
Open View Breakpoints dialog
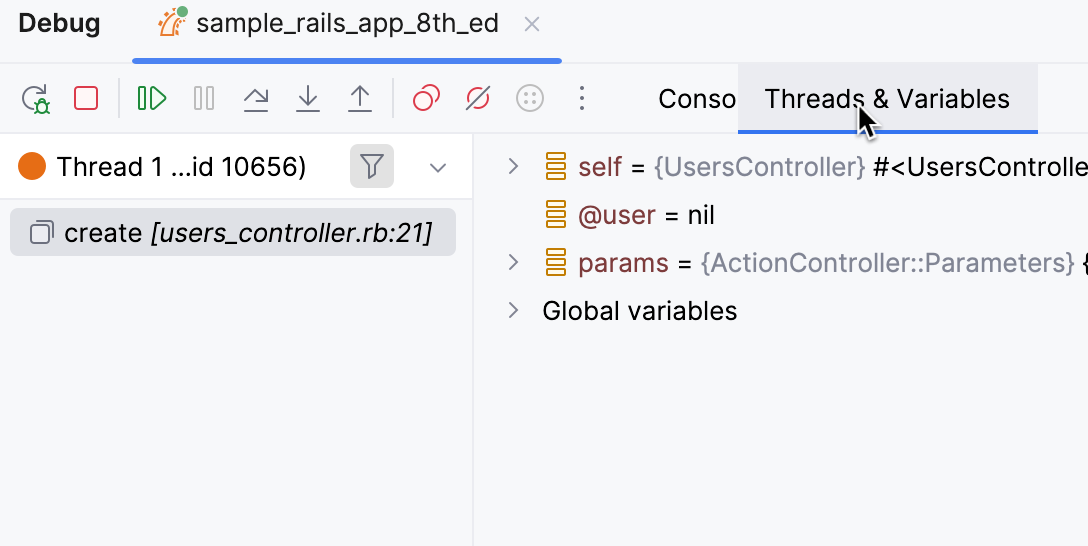pyautogui.click(x=427, y=98)
